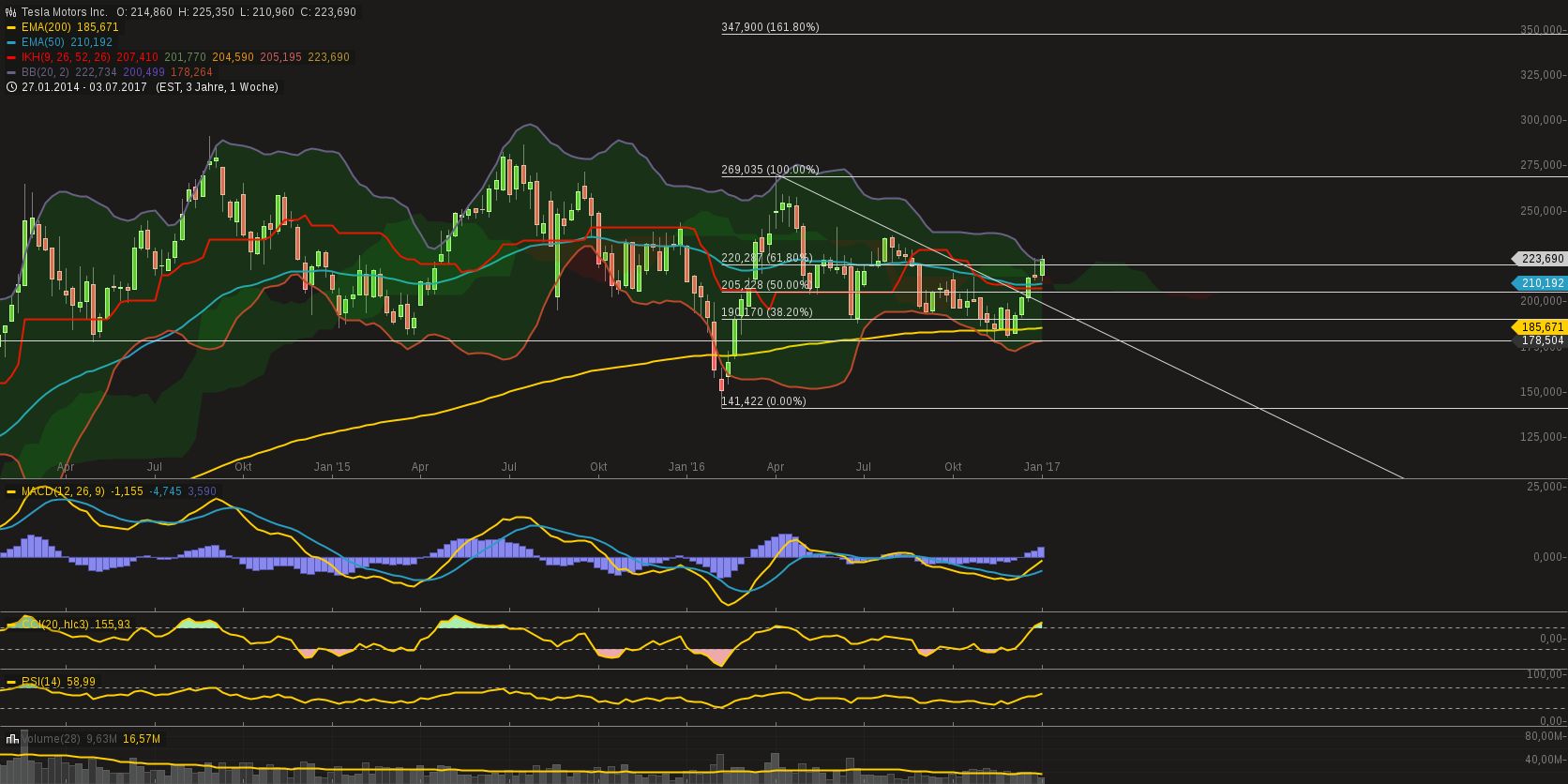The height and width of the screenshot is (784, 1568).
Task: Click the 141,422 (0.00%) Fibonacci label
Action: click(x=763, y=401)
